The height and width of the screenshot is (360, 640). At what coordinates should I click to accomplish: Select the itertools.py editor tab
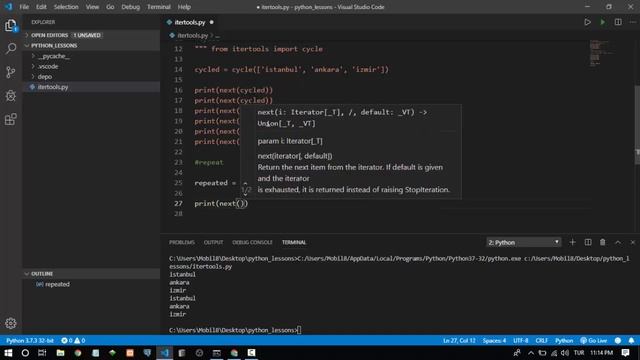(190, 22)
